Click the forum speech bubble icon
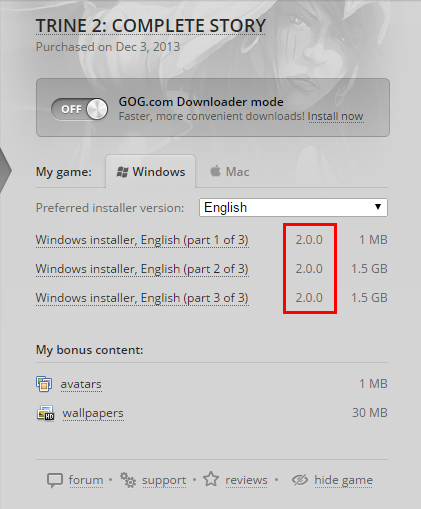The width and height of the screenshot is (421, 509). (x=55, y=481)
